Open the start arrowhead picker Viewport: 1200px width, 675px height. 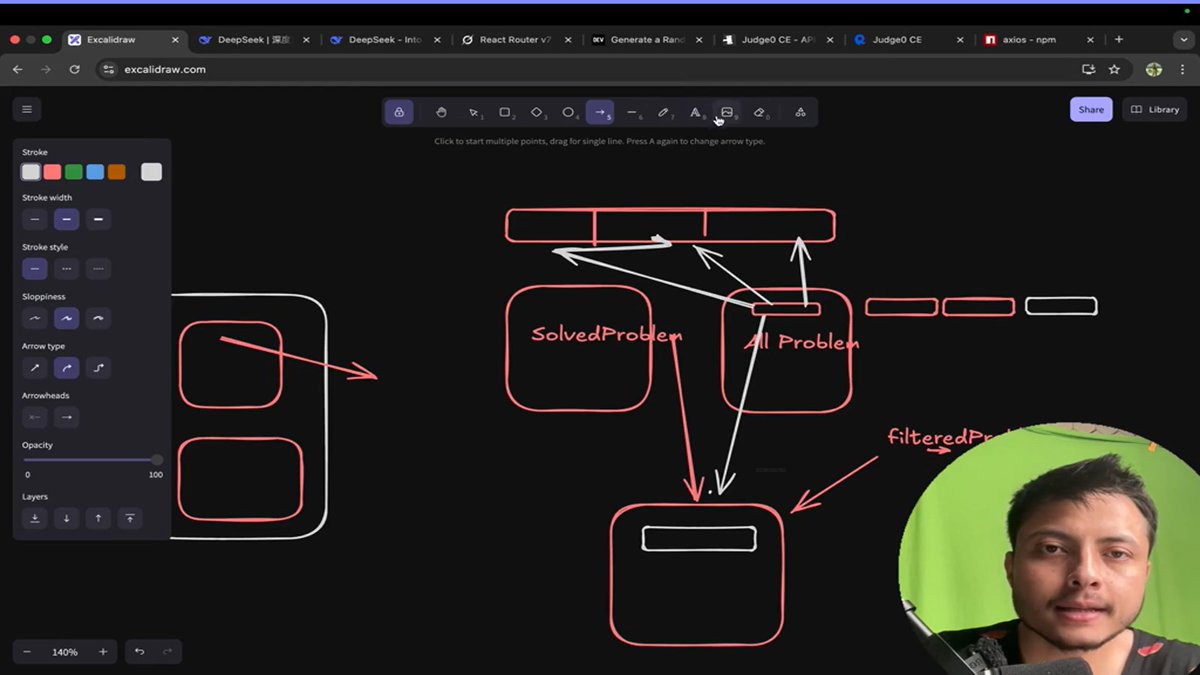35,417
